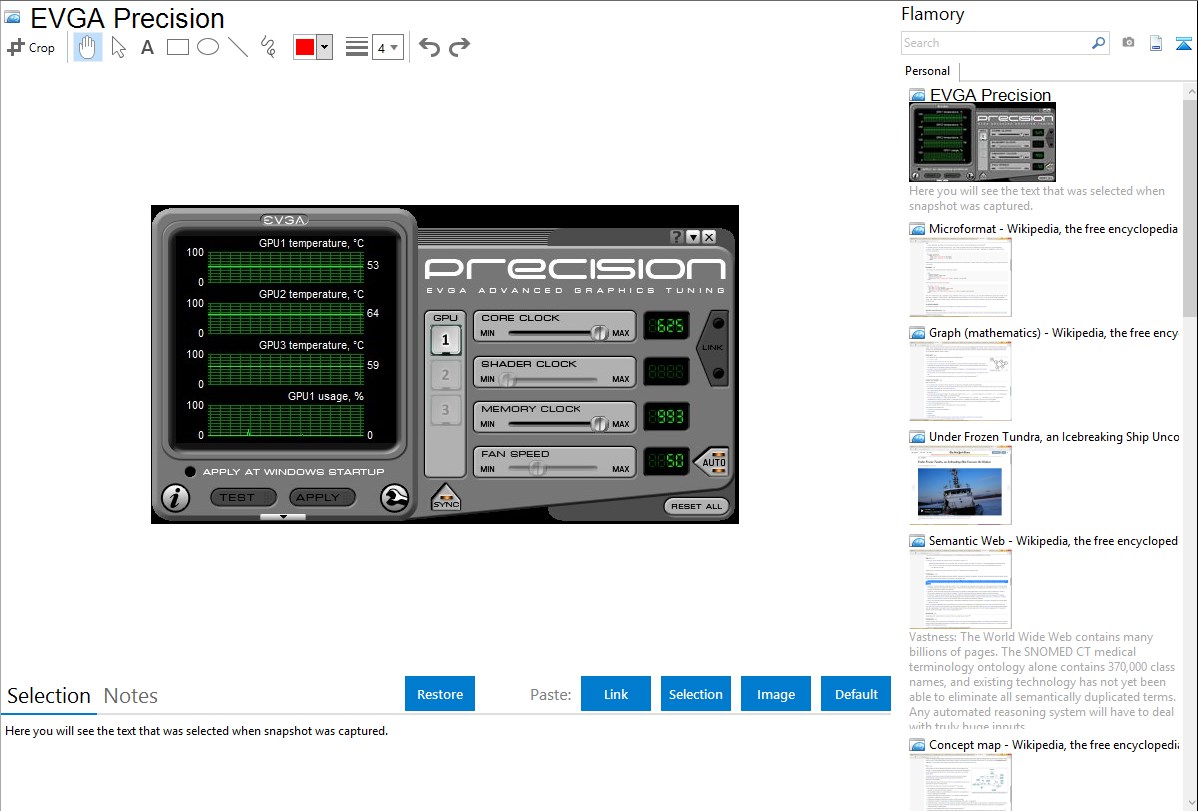Select the freehand scribble tool
Image resolution: width=1198 pixels, height=811 pixels.
(x=268, y=47)
